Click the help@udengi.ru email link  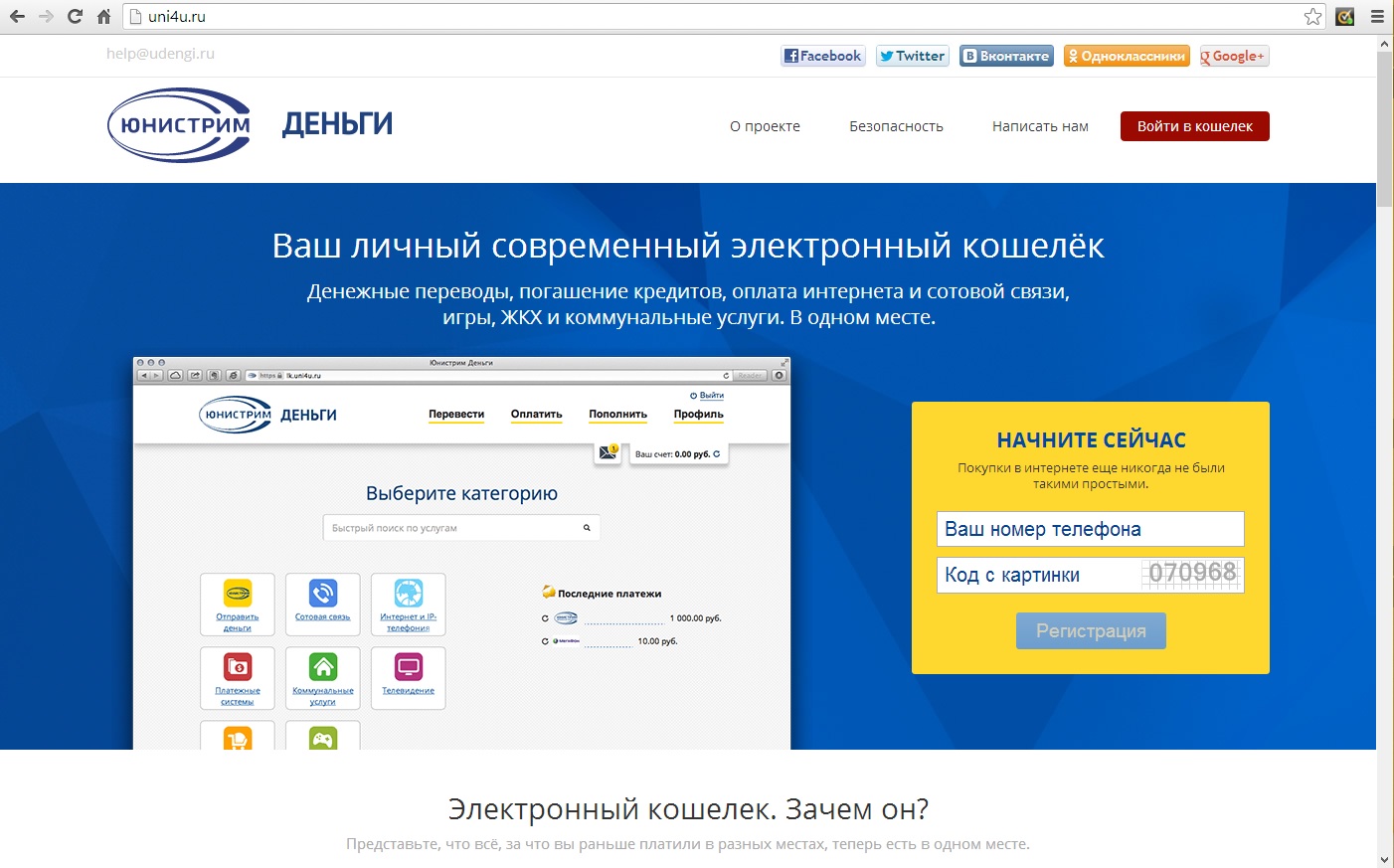pos(160,54)
